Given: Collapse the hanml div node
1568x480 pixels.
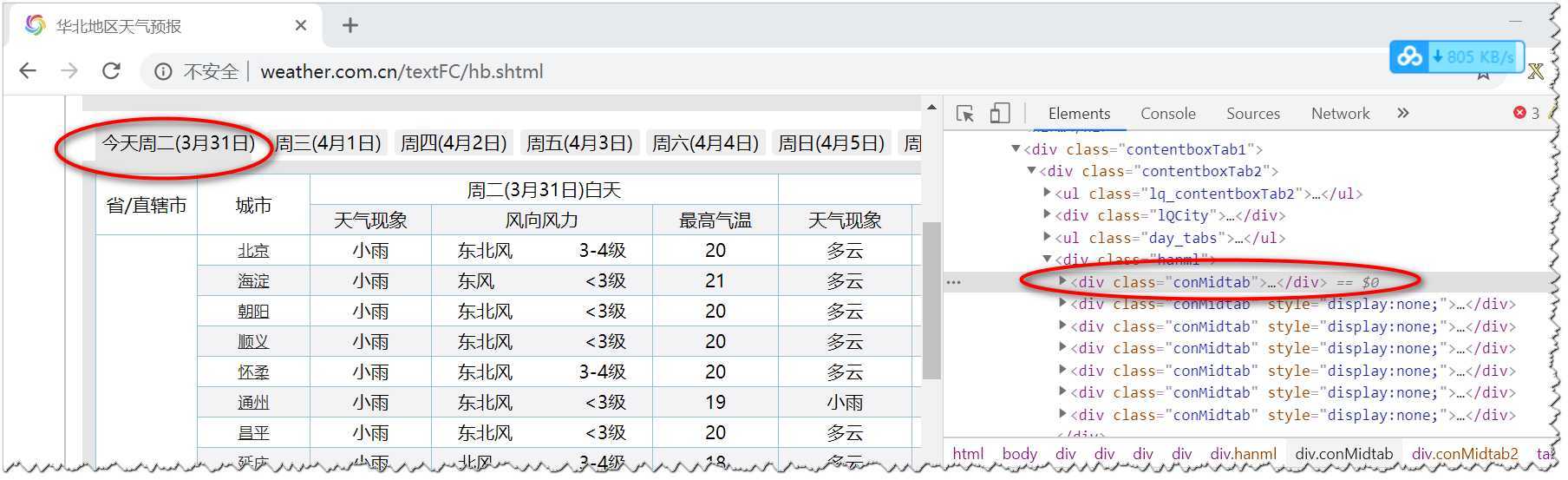Looking at the screenshot, I should (x=1047, y=260).
